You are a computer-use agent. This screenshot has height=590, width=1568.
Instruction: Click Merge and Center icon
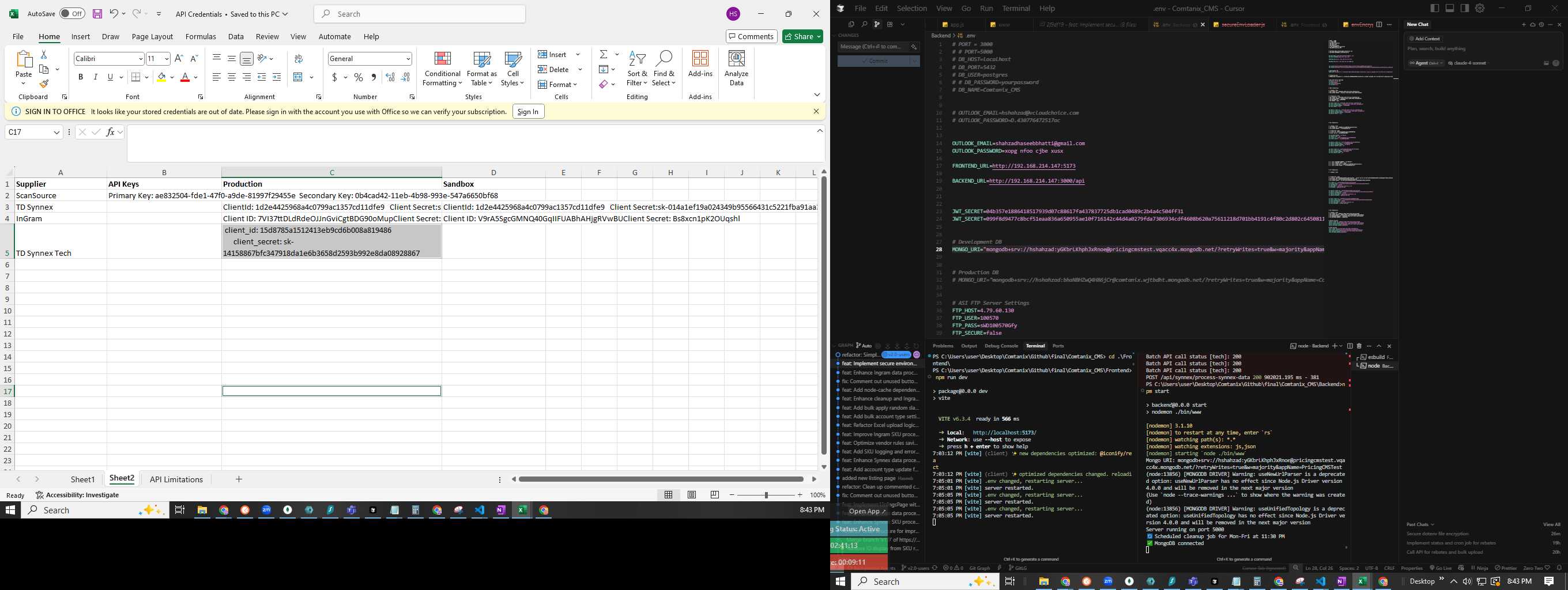tap(297, 77)
